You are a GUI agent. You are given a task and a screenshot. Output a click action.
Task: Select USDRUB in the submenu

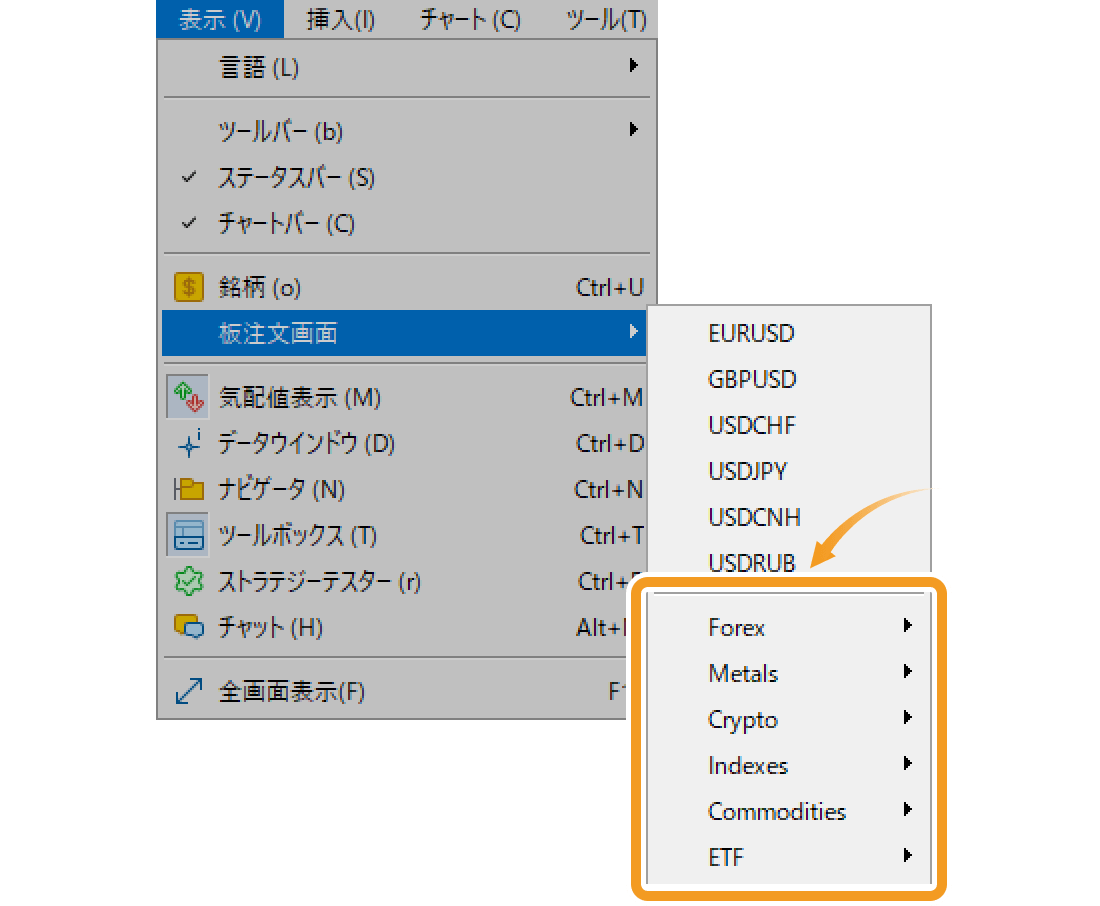[789, 562]
